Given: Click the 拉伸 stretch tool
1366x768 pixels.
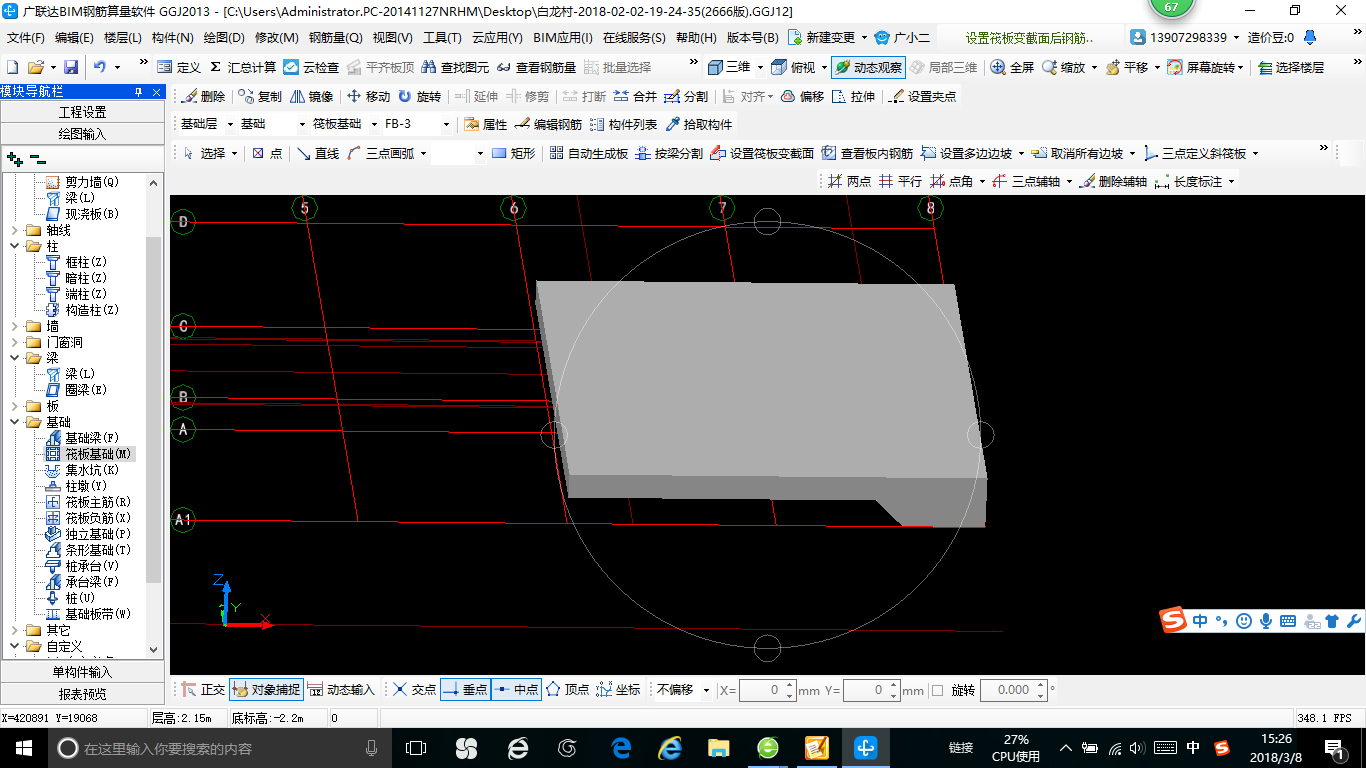Looking at the screenshot, I should coord(853,97).
